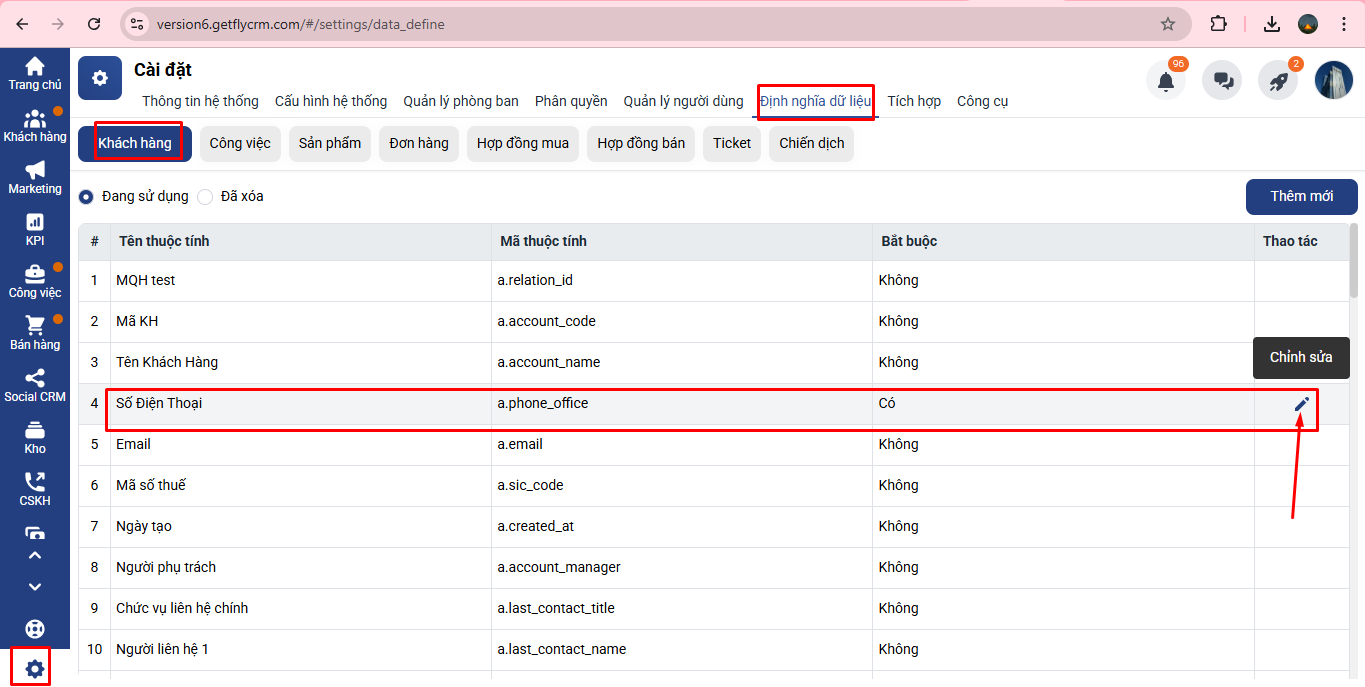
Task: Switch to Phân quyền tab
Action: coord(571,101)
